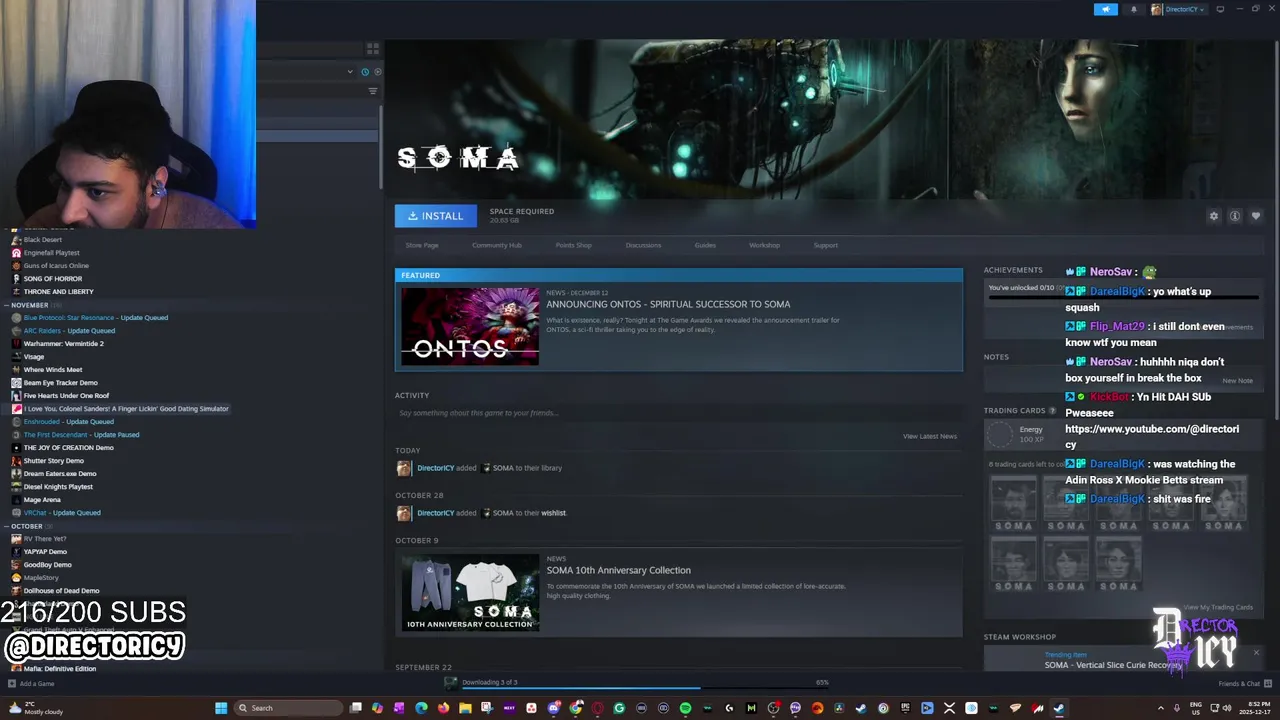Select Guns of Icarus Online in library
Screen dimensions: 1280x720
click(56, 266)
